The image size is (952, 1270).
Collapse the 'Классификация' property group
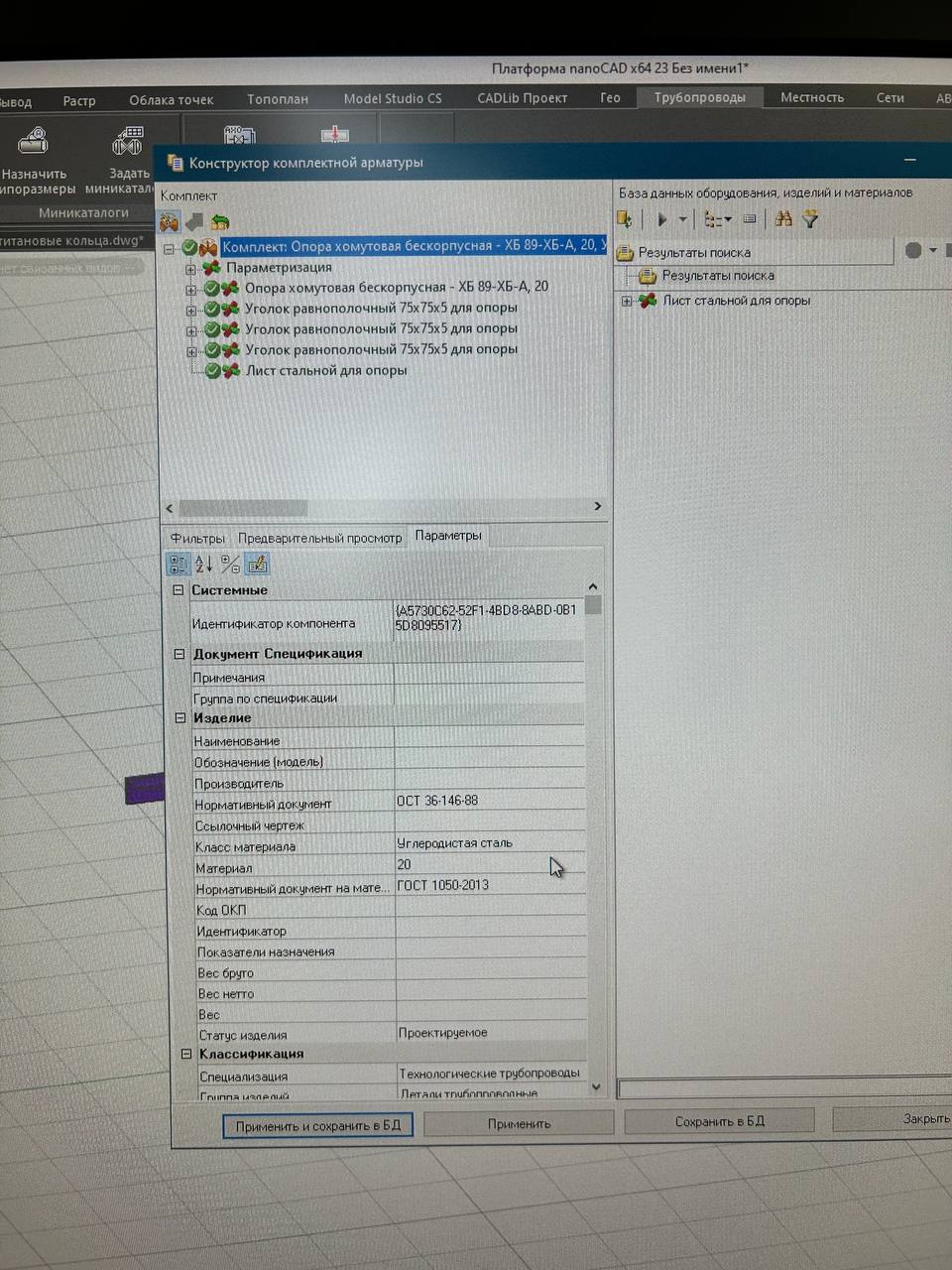(185, 1054)
